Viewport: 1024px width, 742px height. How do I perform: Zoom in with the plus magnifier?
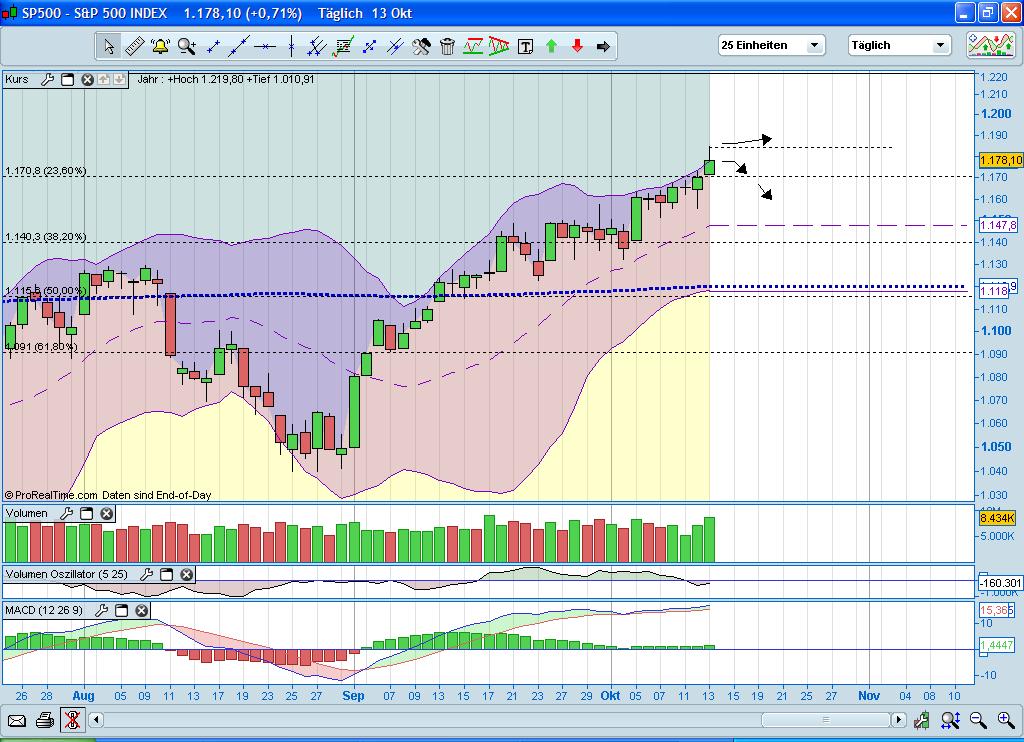[x=1006, y=720]
